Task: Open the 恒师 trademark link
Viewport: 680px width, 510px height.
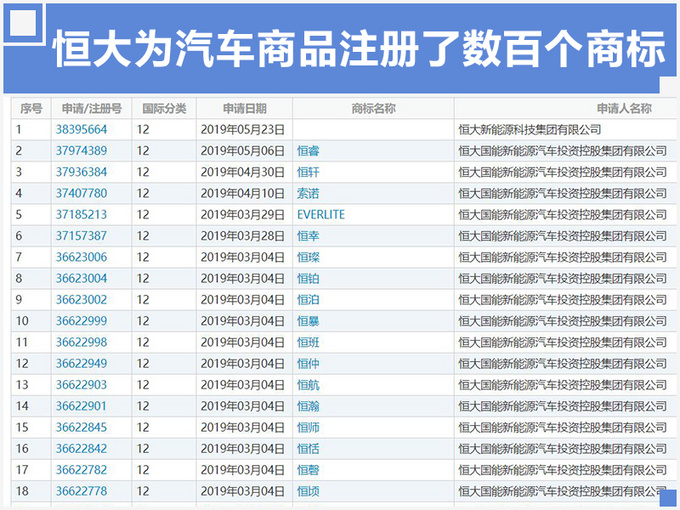Action: click(x=308, y=427)
